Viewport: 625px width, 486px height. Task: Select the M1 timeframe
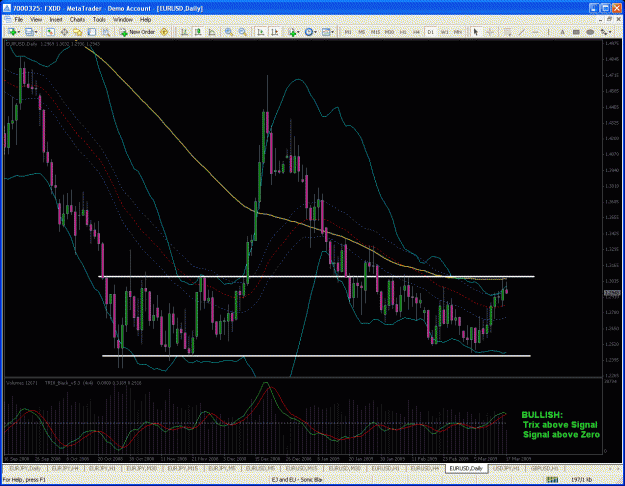[x=348, y=32]
